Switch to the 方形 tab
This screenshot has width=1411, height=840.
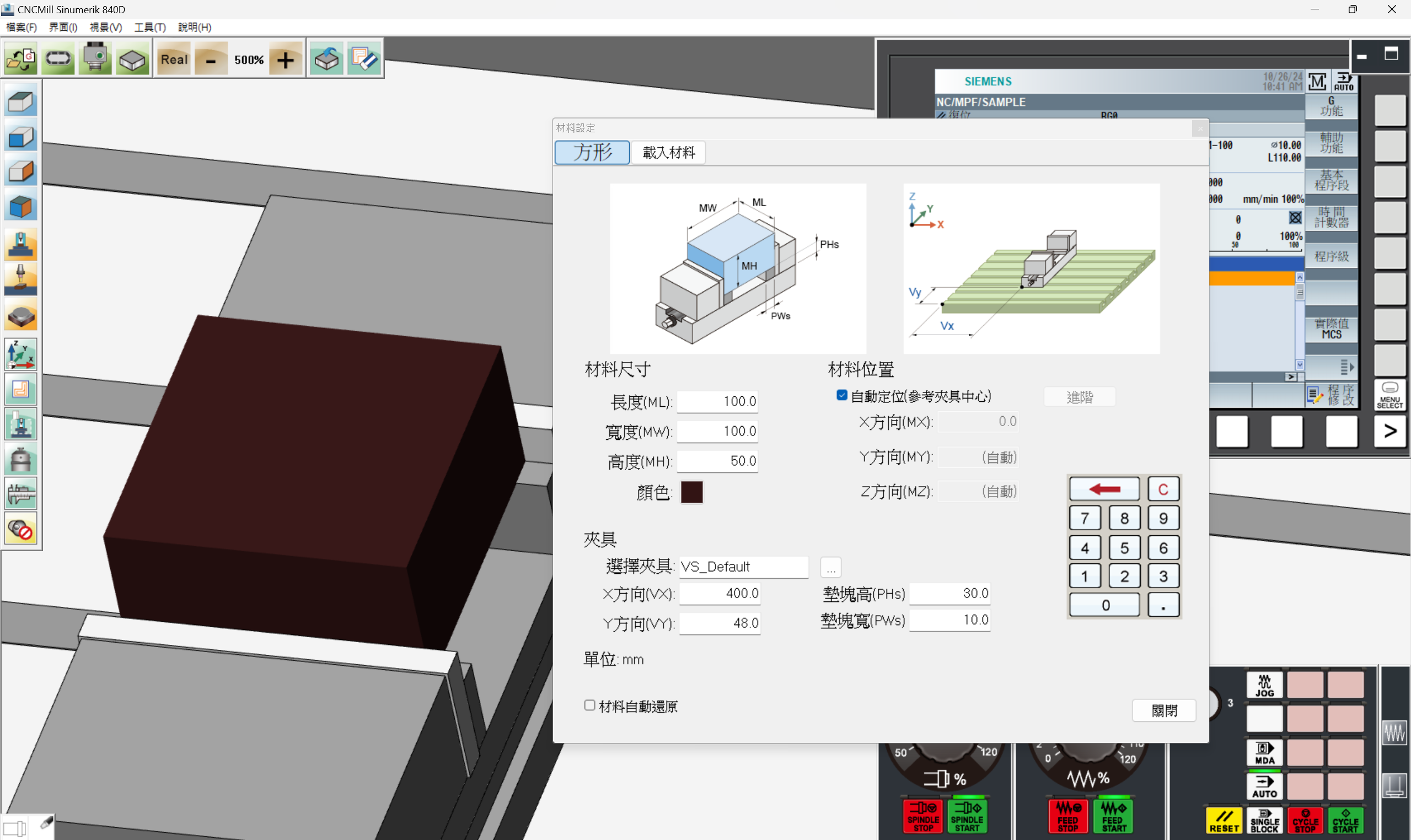(592, 152)
